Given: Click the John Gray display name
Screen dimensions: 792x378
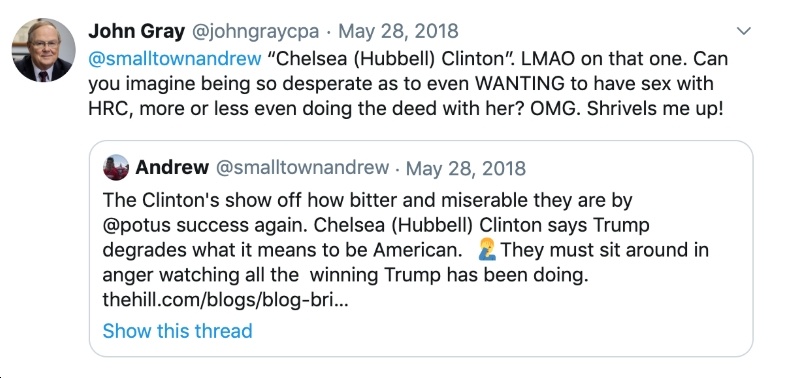Looking at the screenshot, I should [136, 32].
